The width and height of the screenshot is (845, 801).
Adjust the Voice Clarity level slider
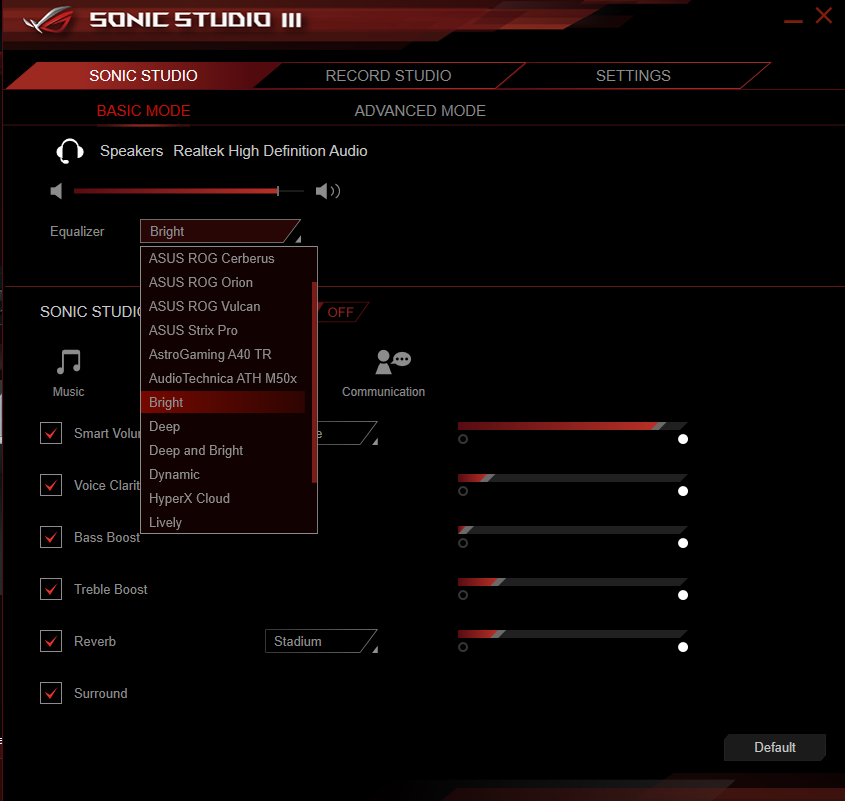(x=572, y=478)
